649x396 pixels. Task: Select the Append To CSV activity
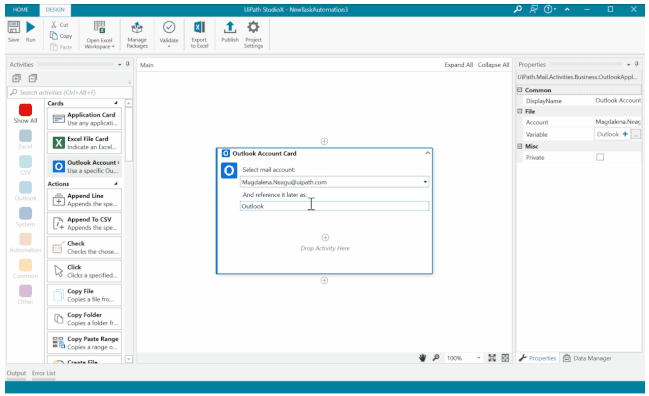tap(84, 223)
